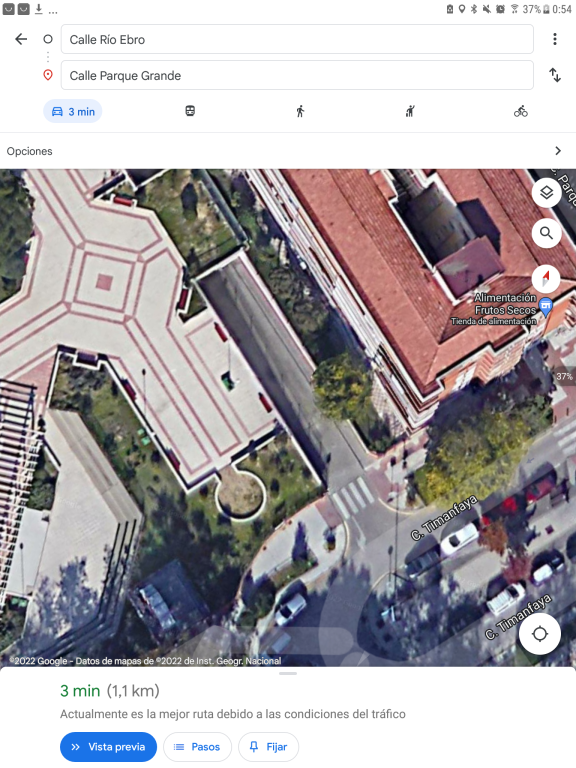Pin this route with Fijar

(x=268, y=747)
